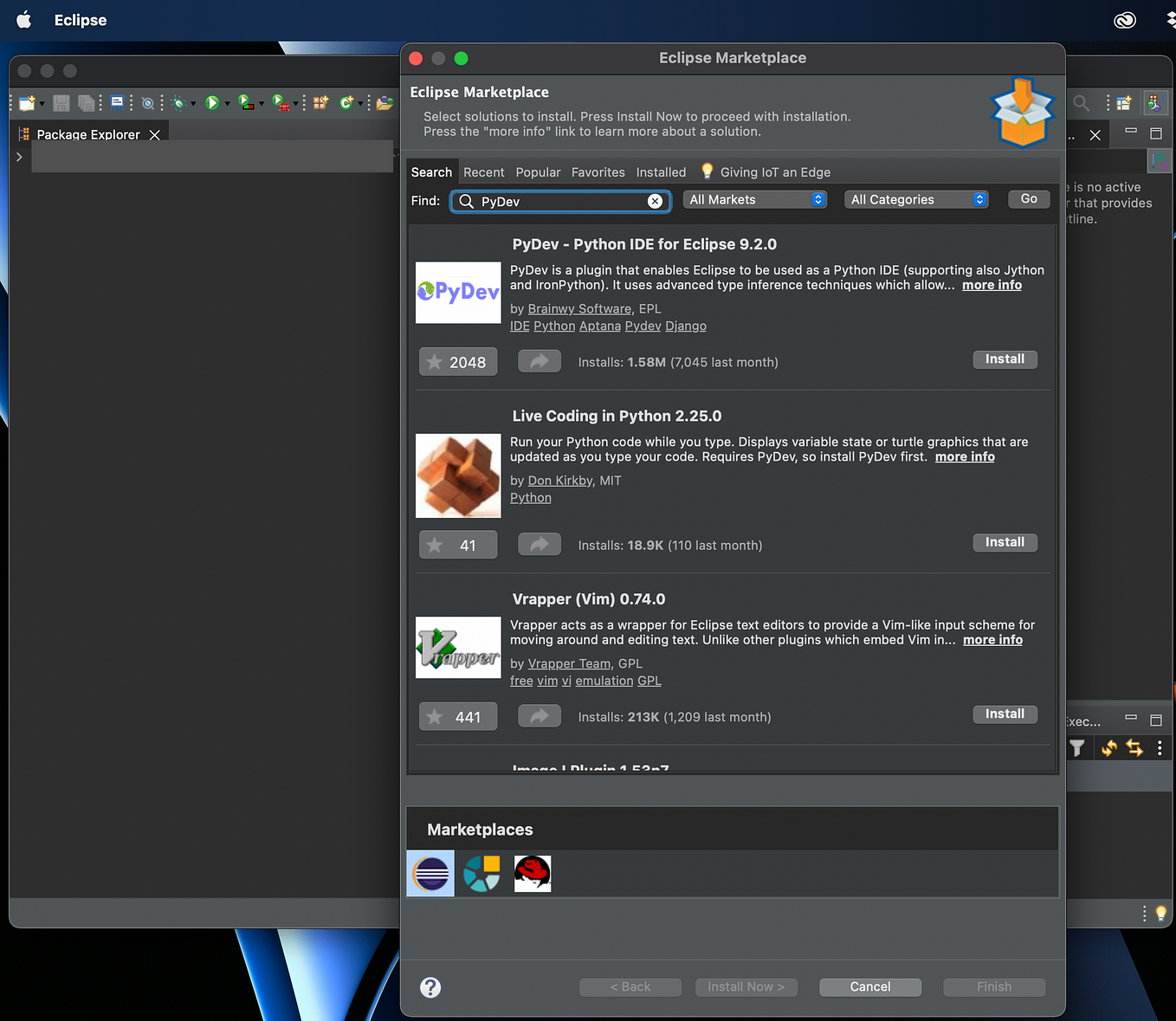The height and width of the screenshot is (1021, 1176).
Task: Click the Run External Tools toolbox icon
Action: (281, 102)
